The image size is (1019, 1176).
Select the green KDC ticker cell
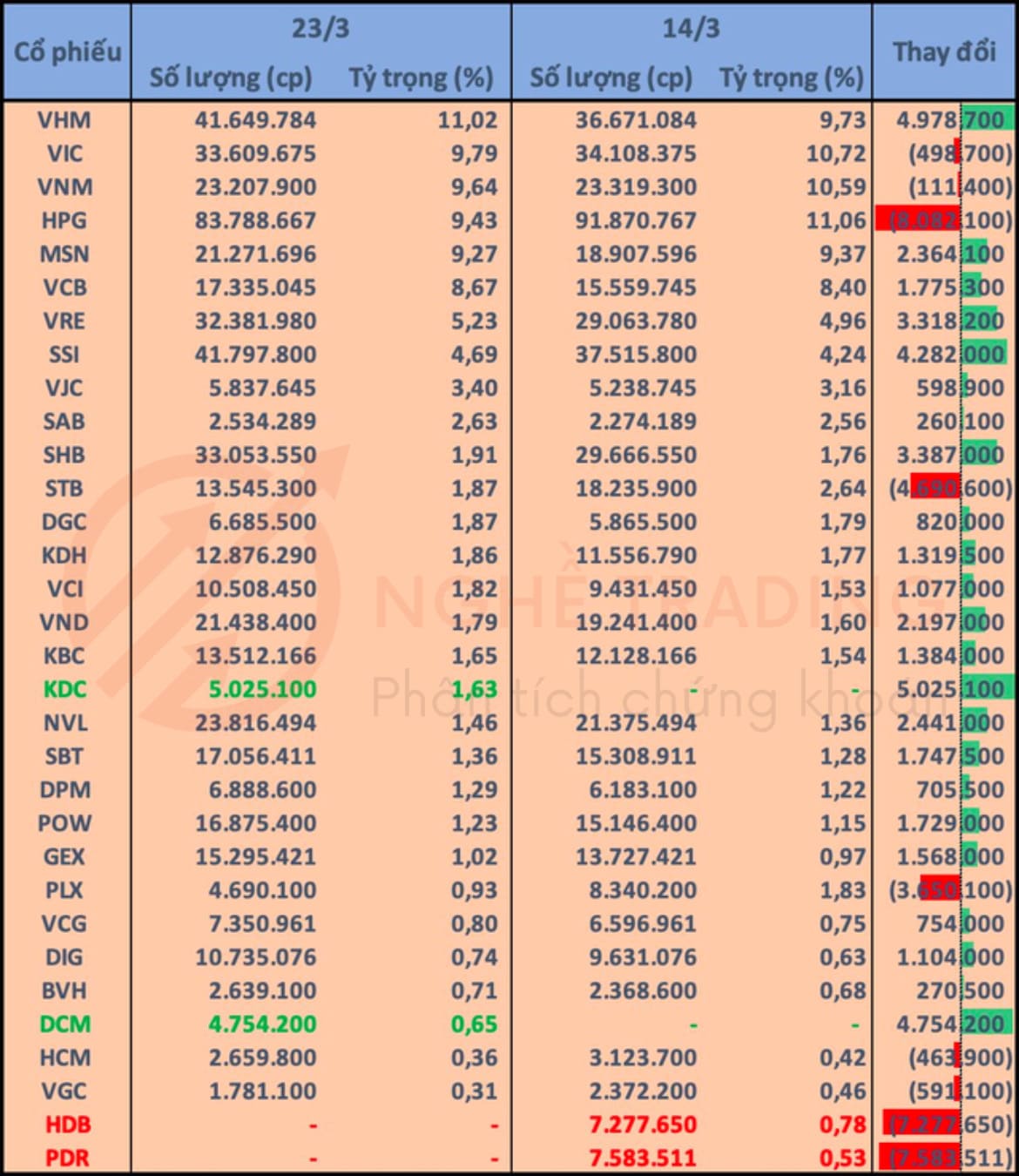point(64,689)
